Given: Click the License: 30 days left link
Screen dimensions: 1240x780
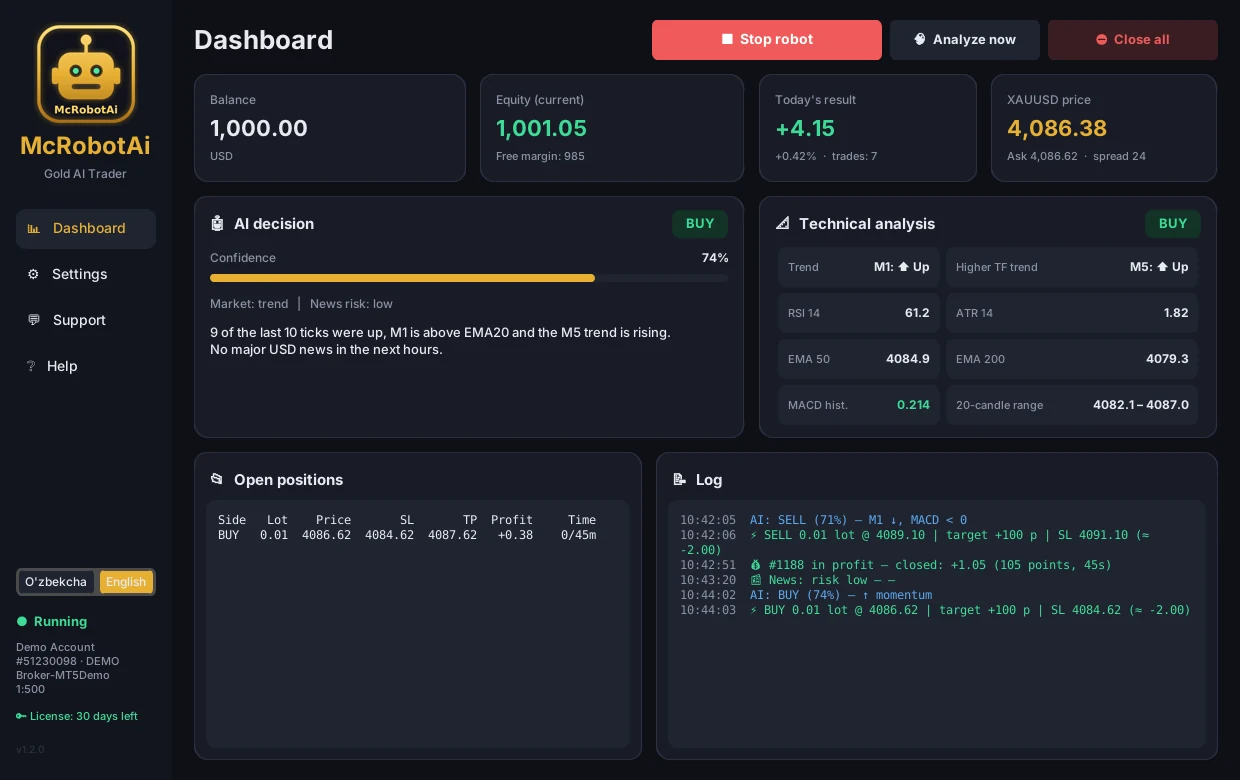Looking at the screenshot, I should point(77,716).
